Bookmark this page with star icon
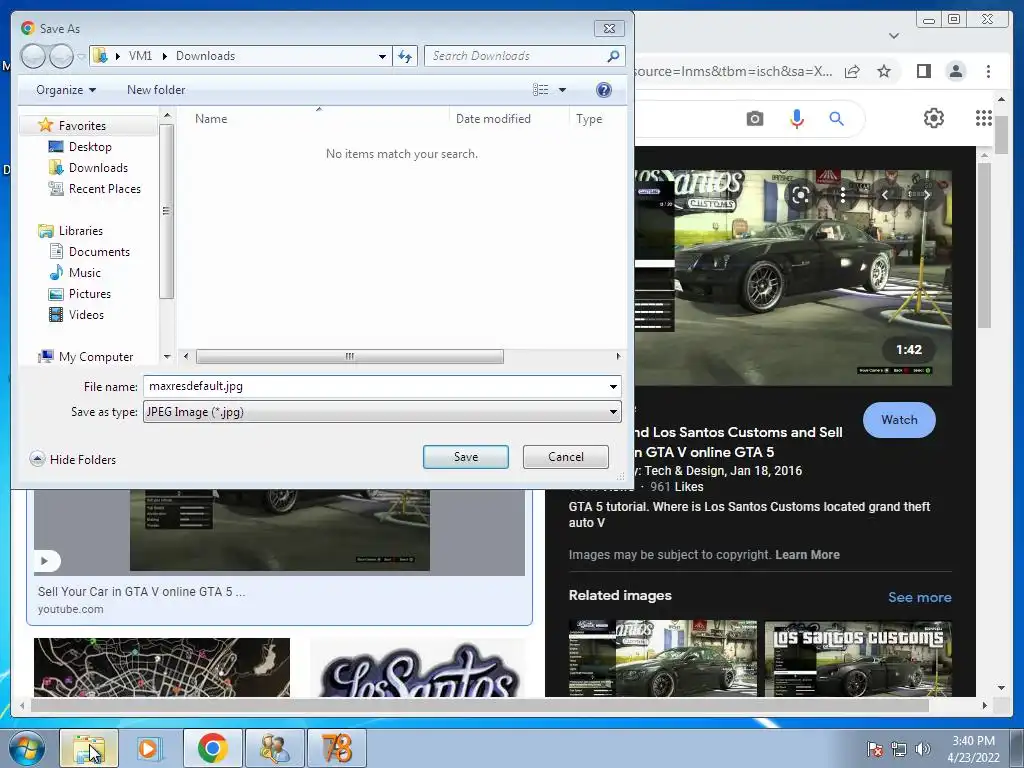The height and width of the screenshot is (768, 1024). click(x=884, y=71)
